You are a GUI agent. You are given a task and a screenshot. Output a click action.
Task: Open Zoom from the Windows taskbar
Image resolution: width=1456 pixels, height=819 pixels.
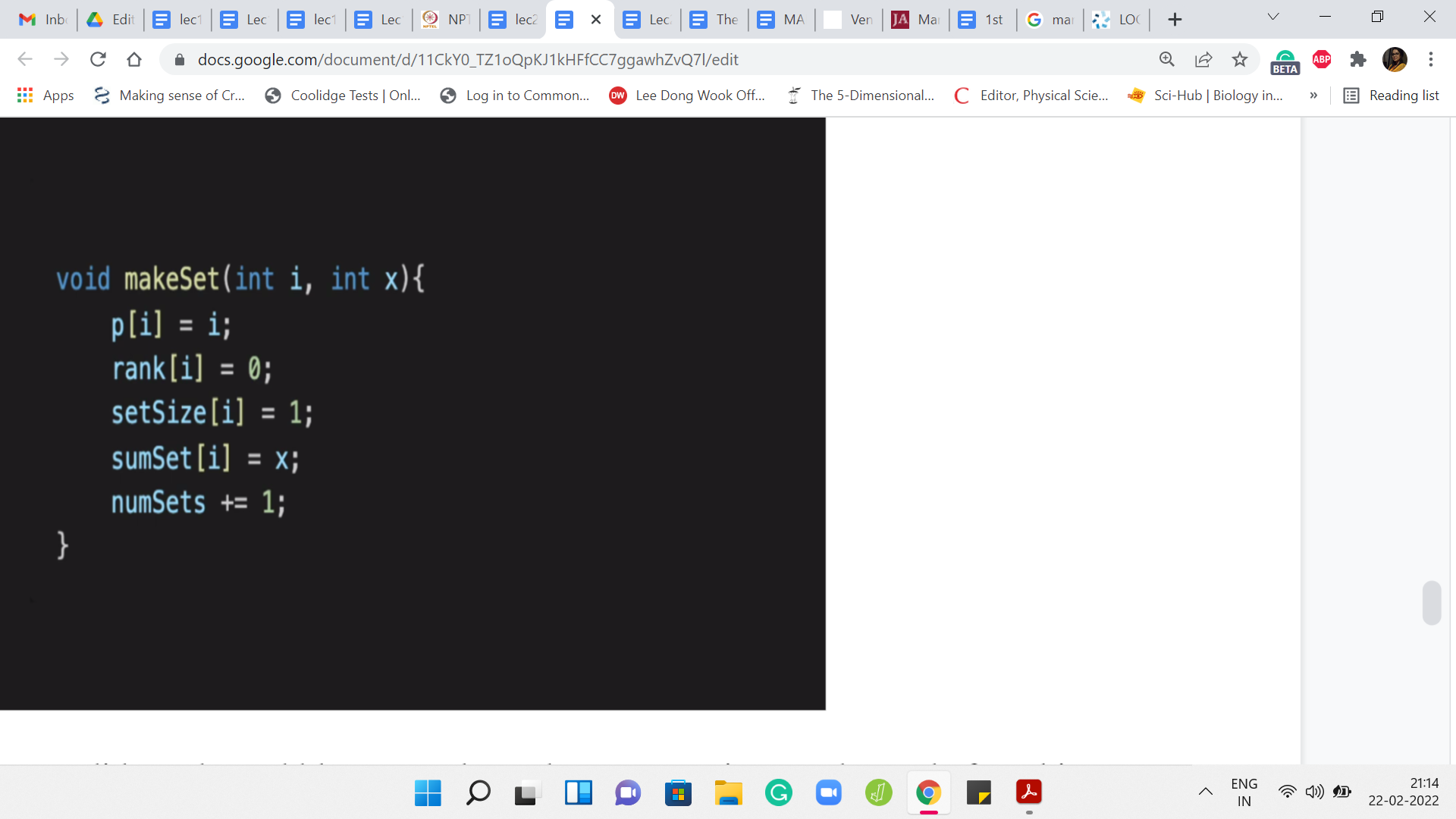tap(828, 792)
